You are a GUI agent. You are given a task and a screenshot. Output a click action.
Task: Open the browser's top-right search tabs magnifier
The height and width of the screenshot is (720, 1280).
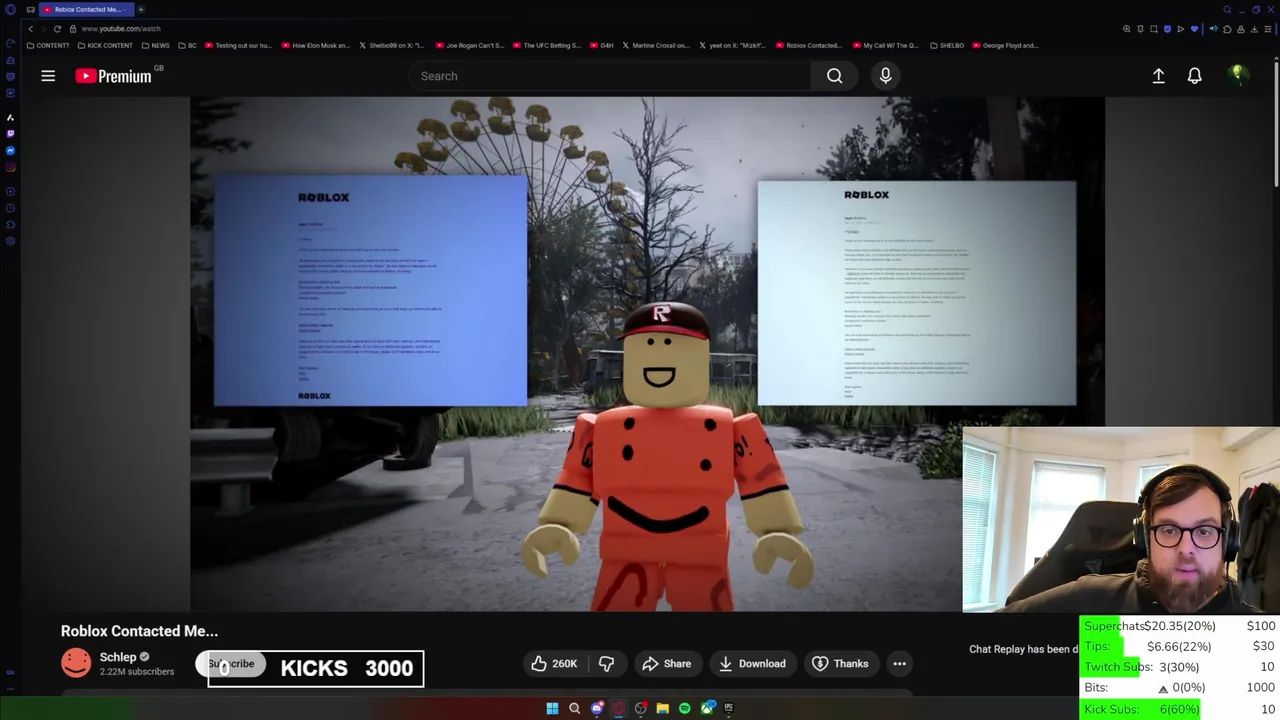1227,10
